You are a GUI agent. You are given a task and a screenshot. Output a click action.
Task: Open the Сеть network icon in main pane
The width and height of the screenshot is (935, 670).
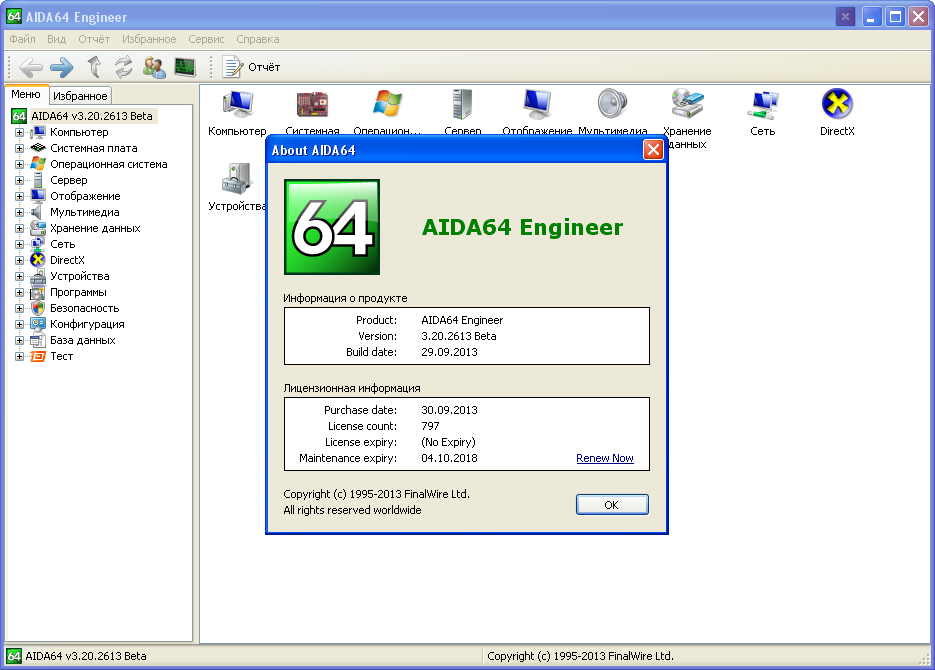(762, 112)
